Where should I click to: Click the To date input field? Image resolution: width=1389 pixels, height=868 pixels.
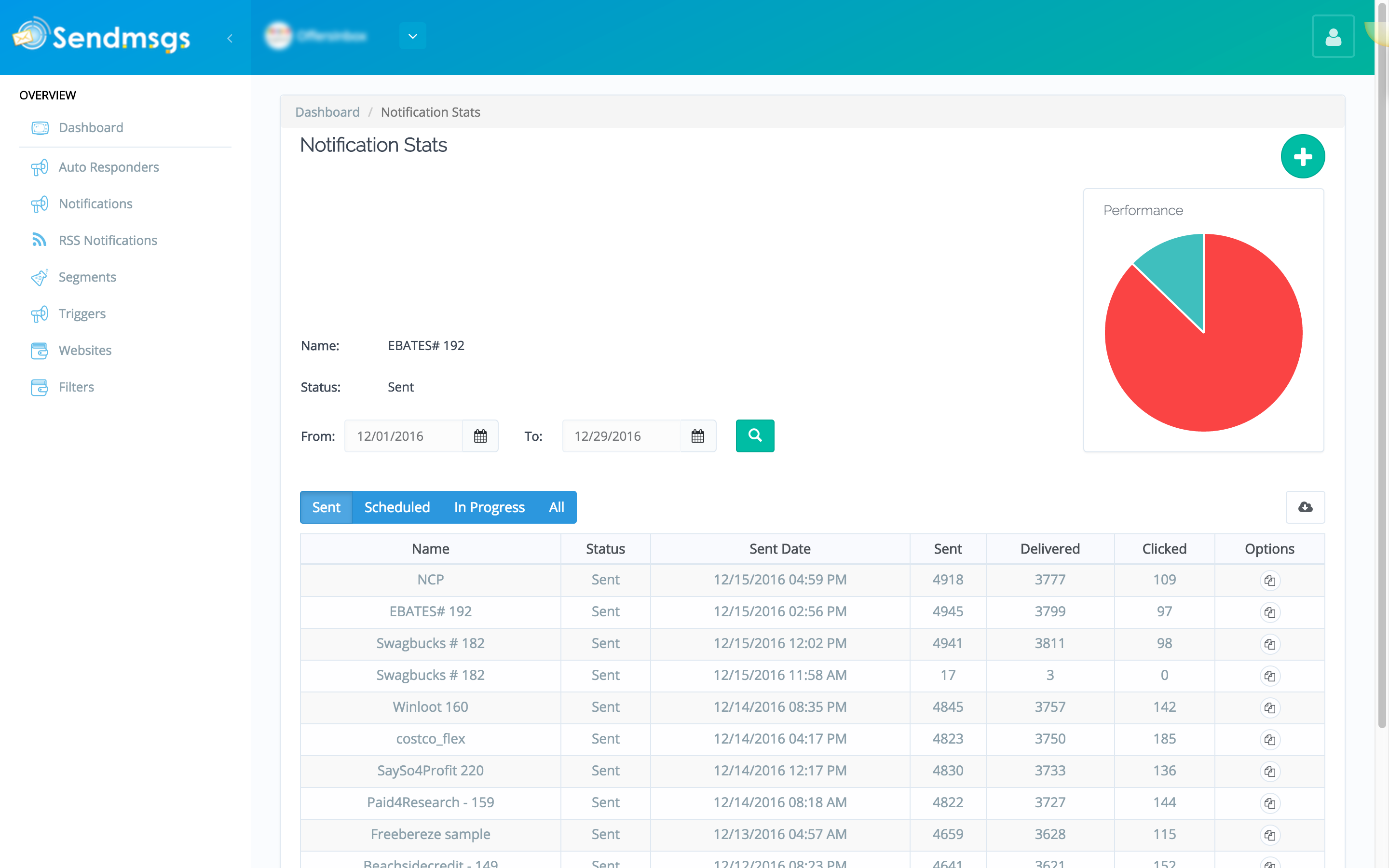(x=621, y=436)
